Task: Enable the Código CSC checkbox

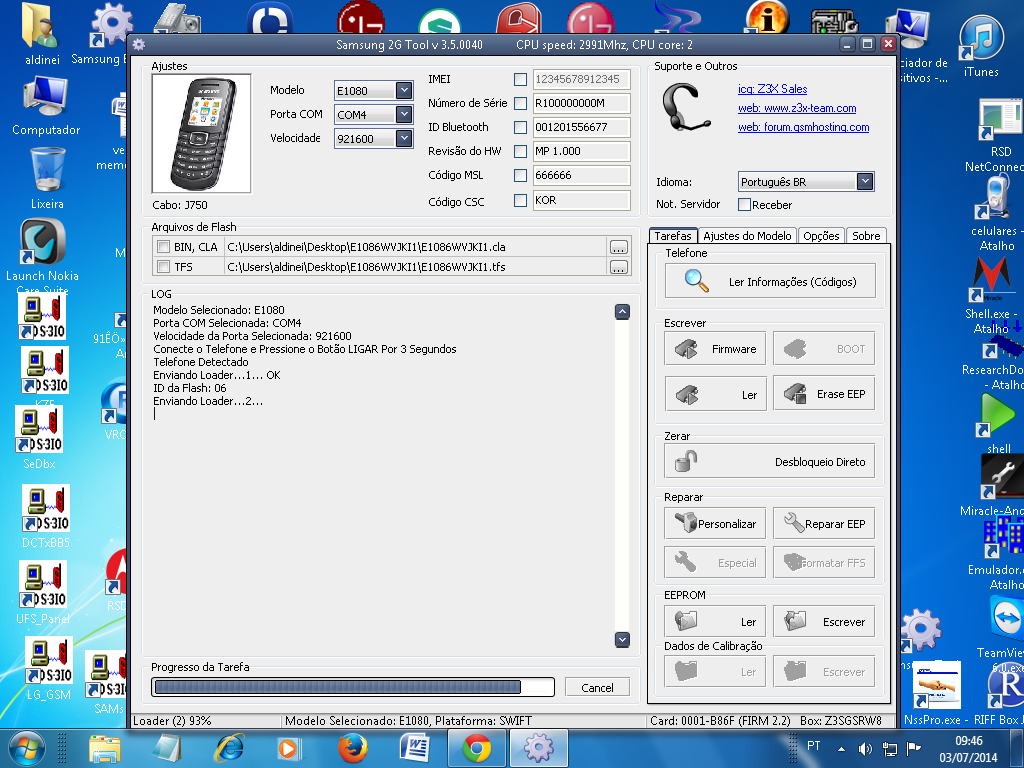Action: pos(520,200)
